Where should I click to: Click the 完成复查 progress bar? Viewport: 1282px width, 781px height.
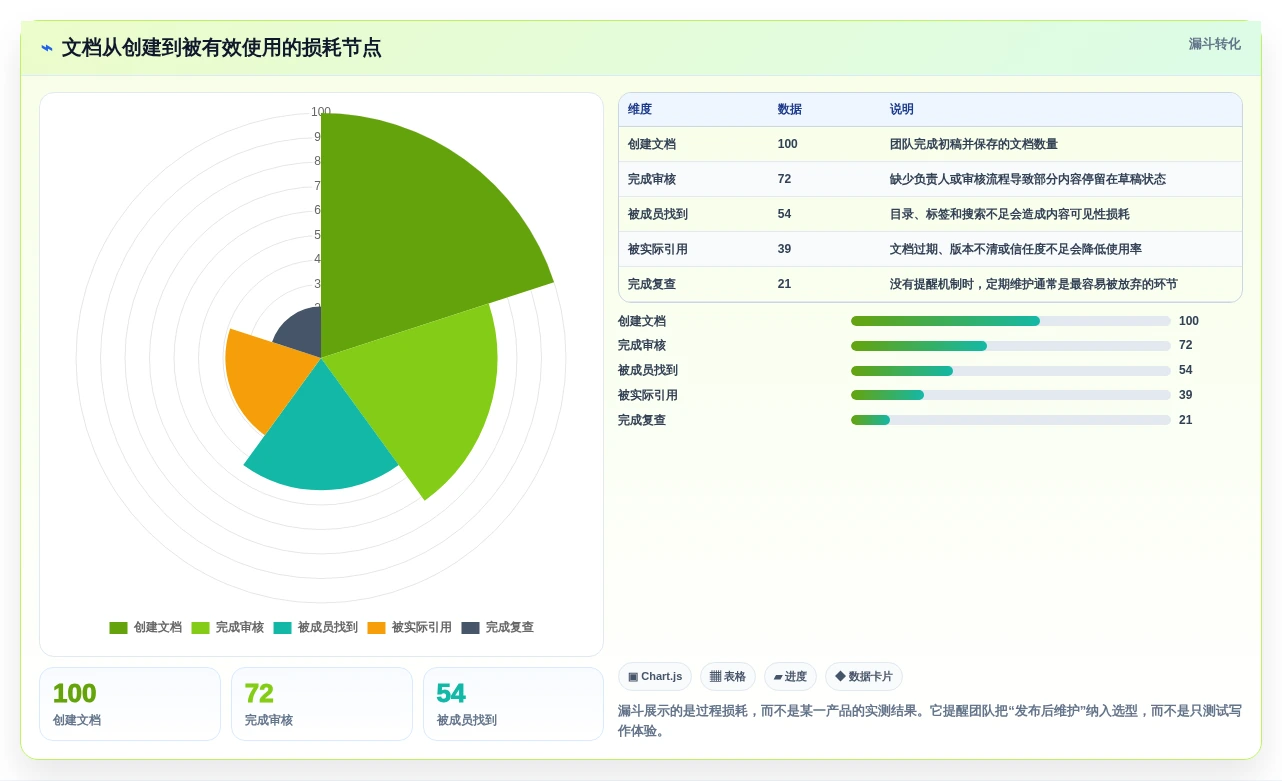1011,420
